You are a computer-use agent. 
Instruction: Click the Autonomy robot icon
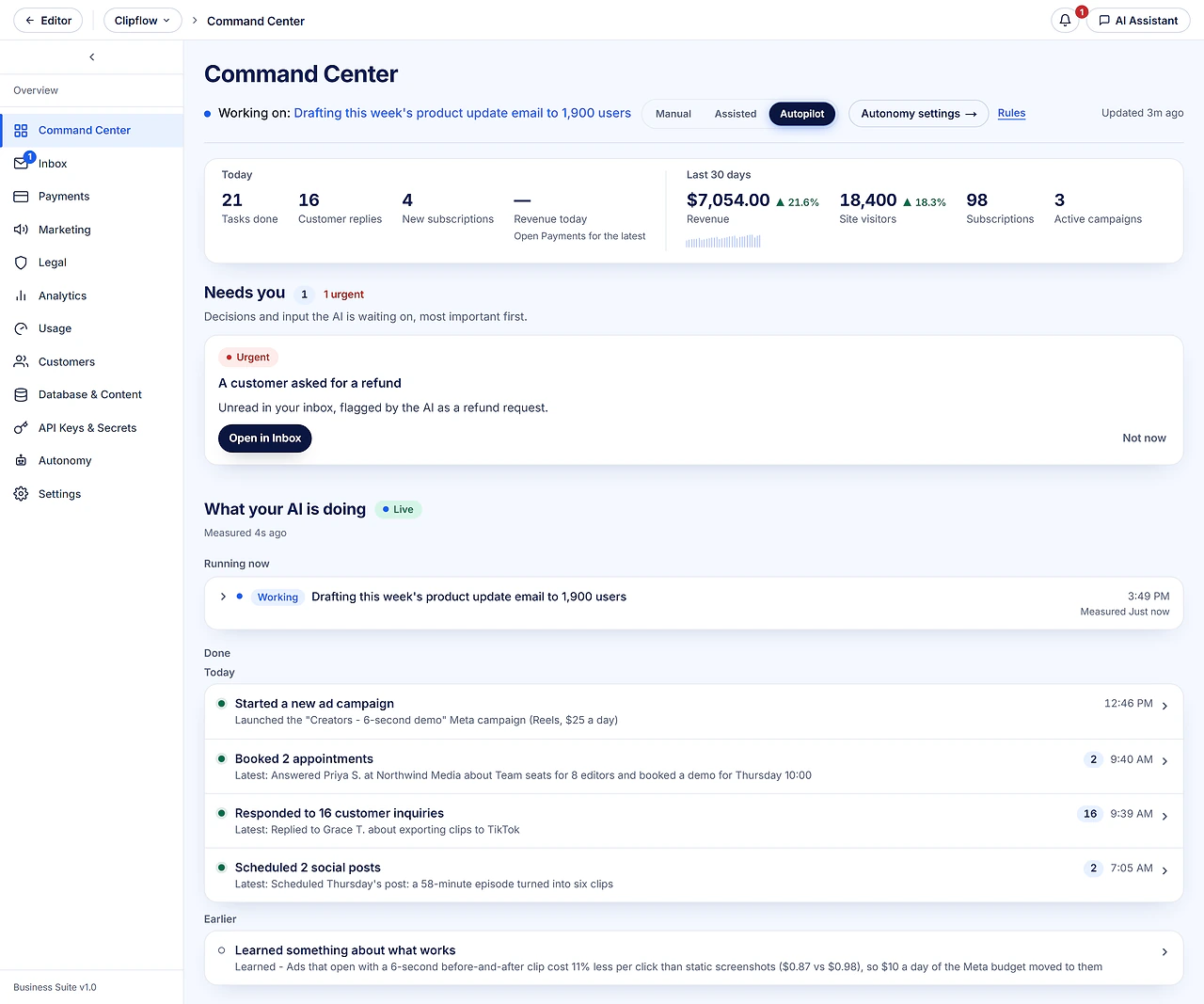click(x=21, y=461)
